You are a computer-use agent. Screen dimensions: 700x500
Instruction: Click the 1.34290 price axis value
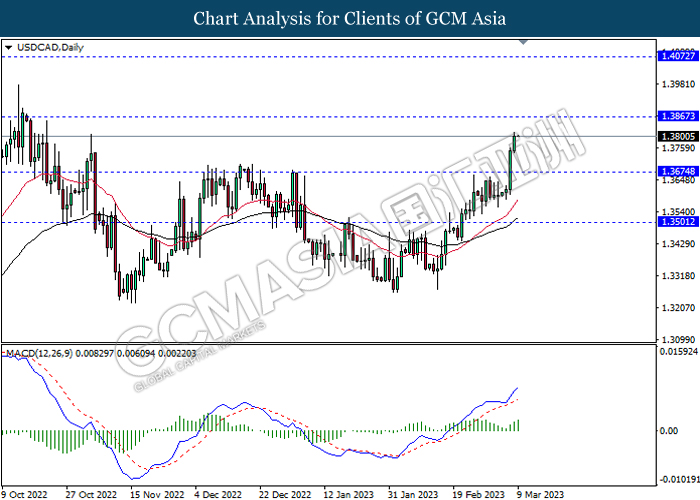pos(679,244)
